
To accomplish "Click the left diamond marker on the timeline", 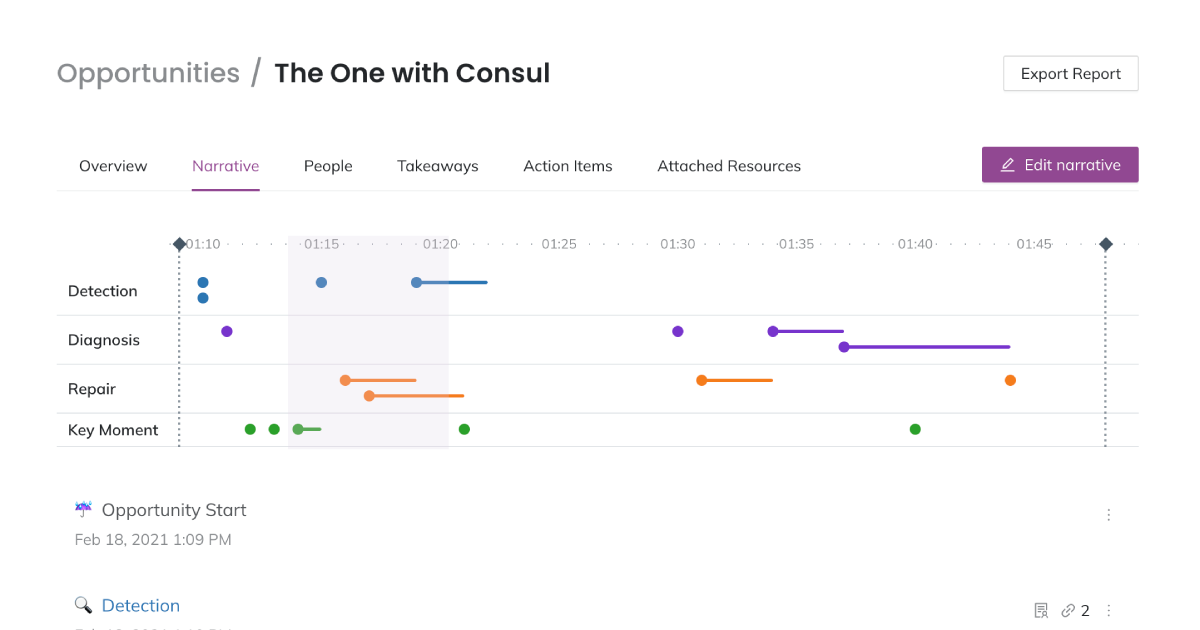I will (x=179, y=242).
